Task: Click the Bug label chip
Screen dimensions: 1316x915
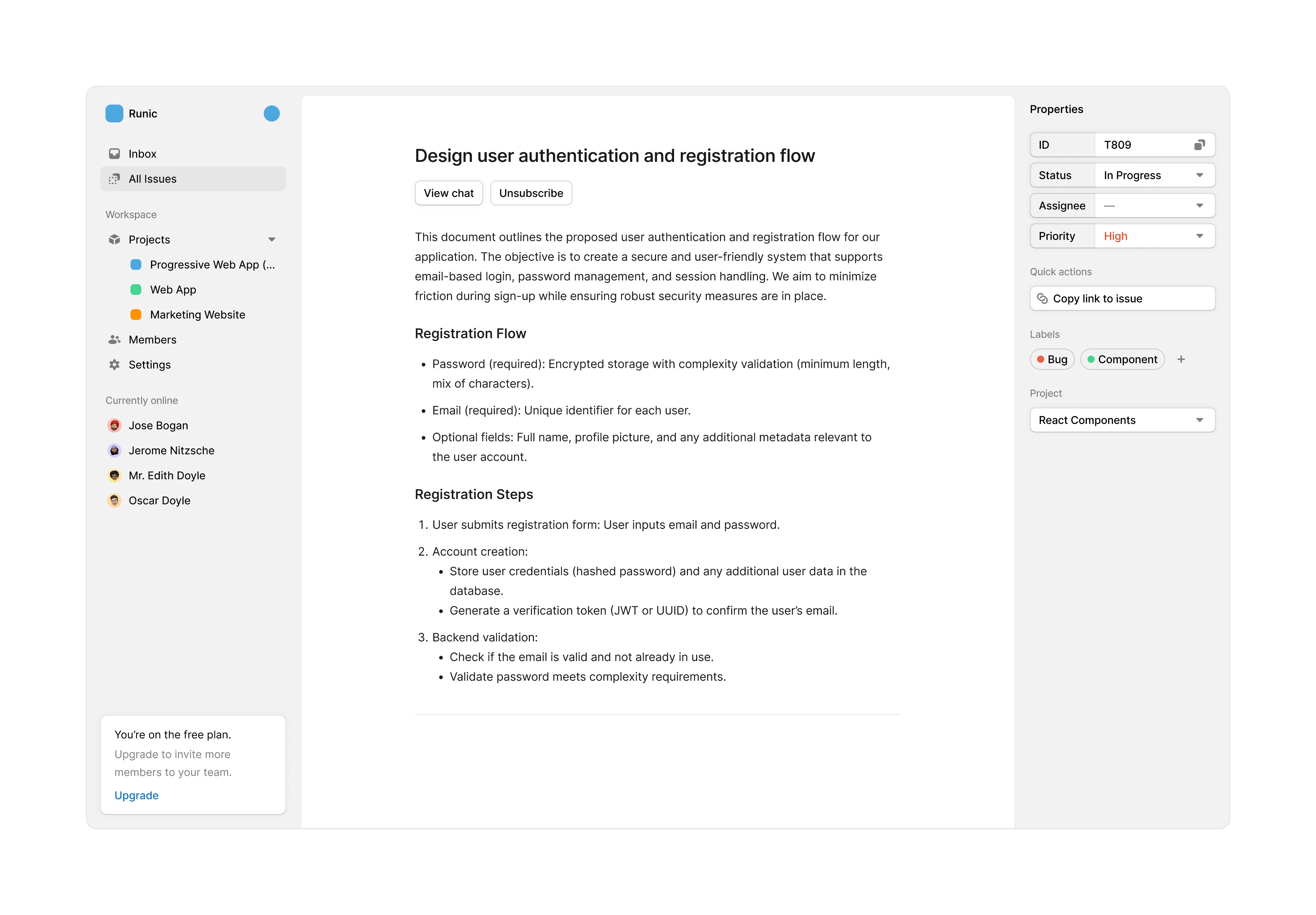Action: (x=1052, y=359)
